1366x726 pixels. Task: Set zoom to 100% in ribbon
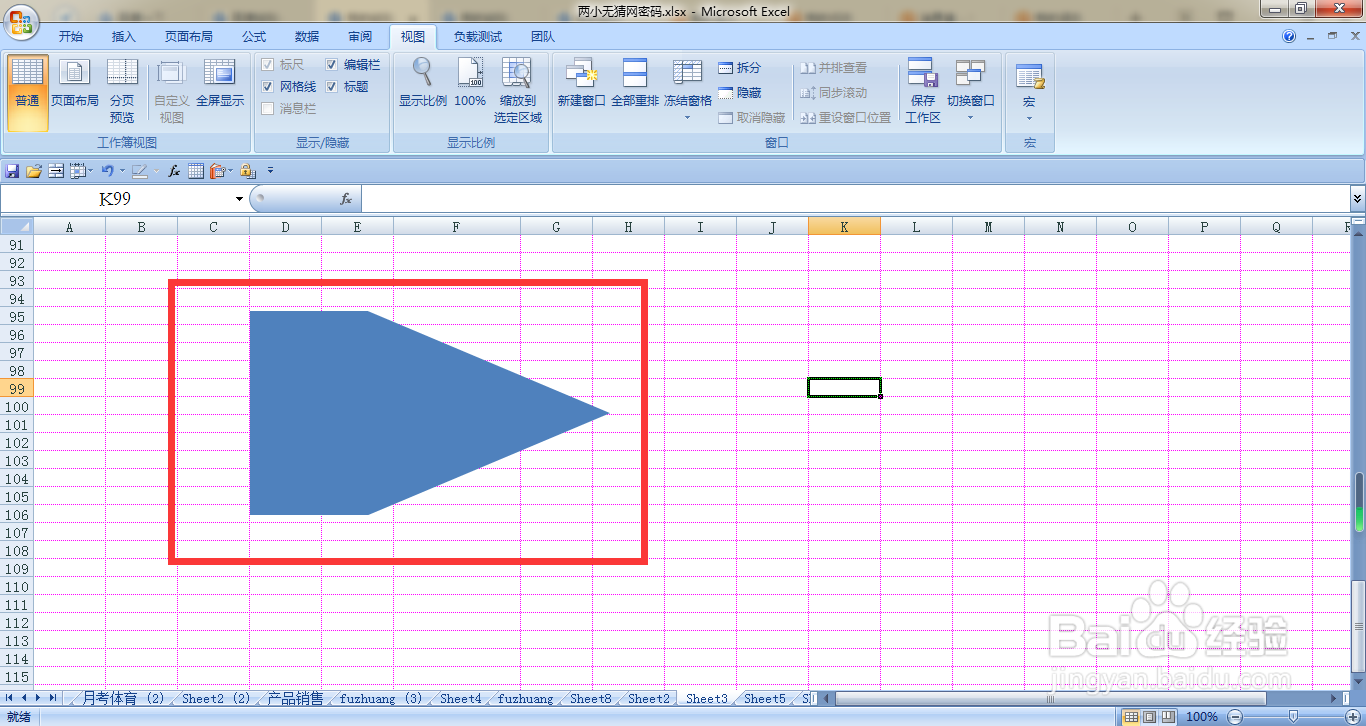coord(470,84)
